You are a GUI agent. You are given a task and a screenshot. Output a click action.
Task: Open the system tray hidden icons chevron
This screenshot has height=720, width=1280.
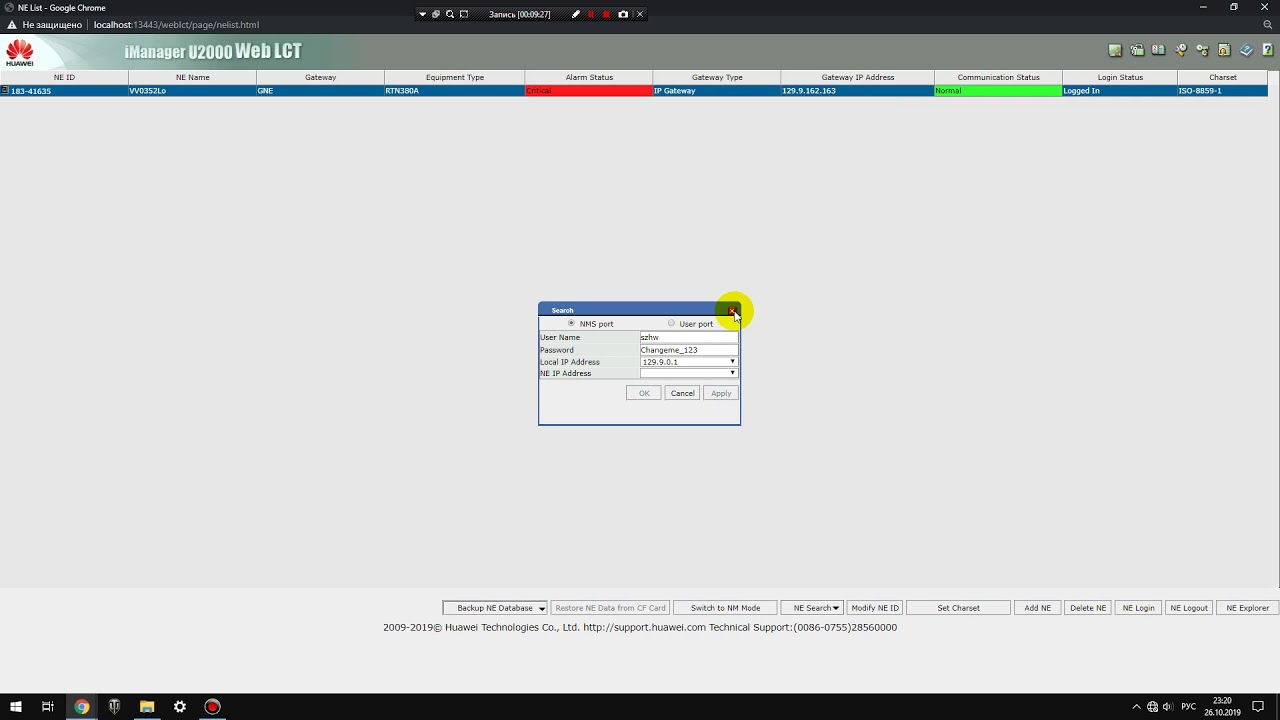(1136, 707)
